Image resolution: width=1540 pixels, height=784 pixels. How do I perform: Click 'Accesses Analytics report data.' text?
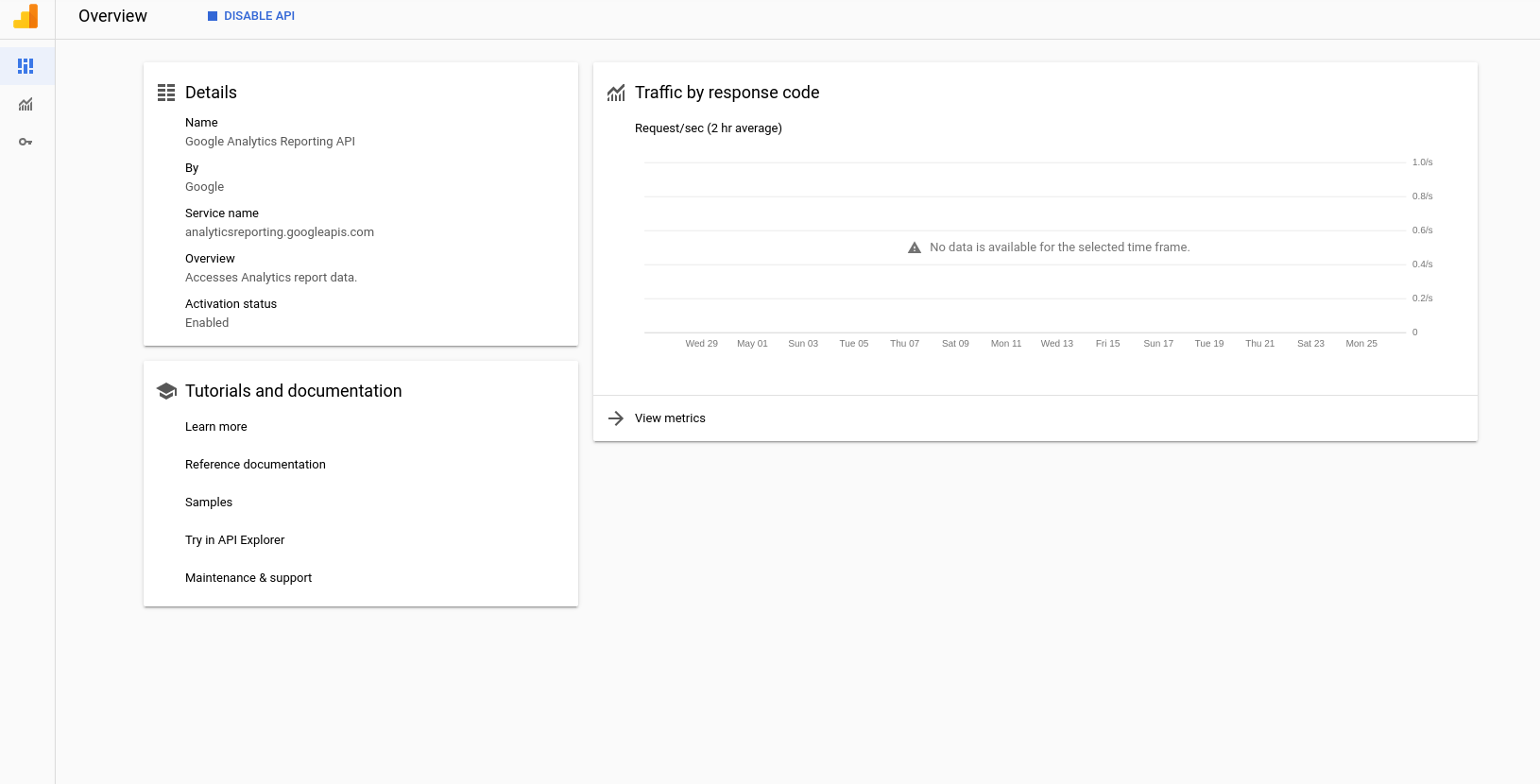point(271,278)
